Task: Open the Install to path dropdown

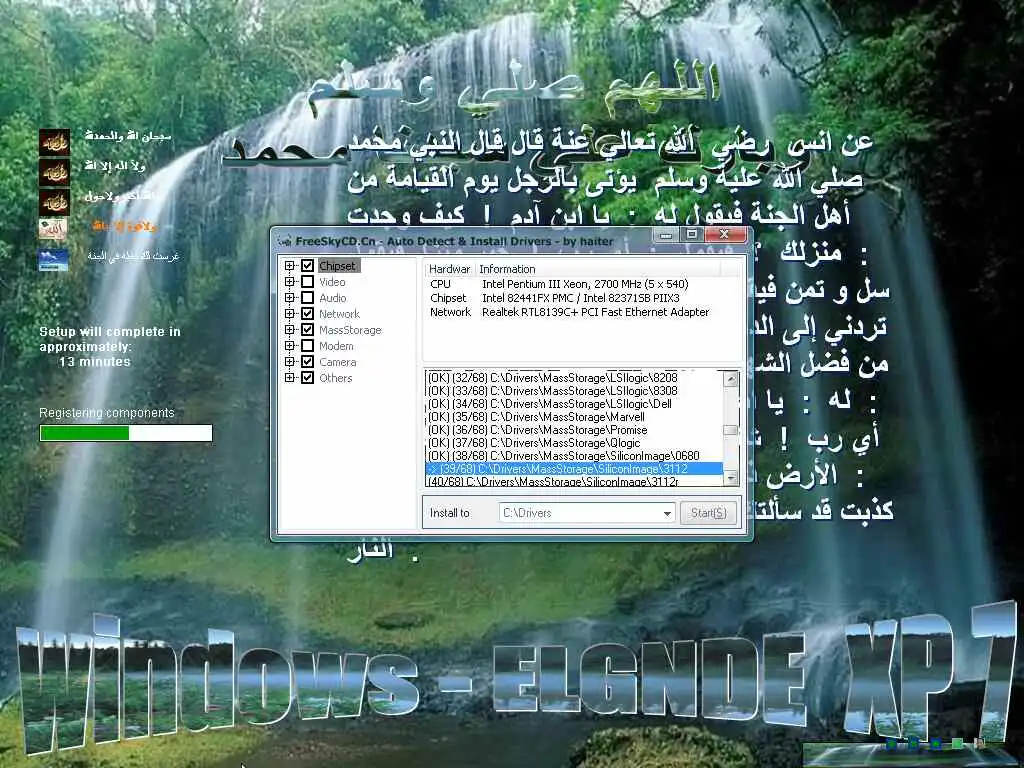Action: [x=667, y=513]
